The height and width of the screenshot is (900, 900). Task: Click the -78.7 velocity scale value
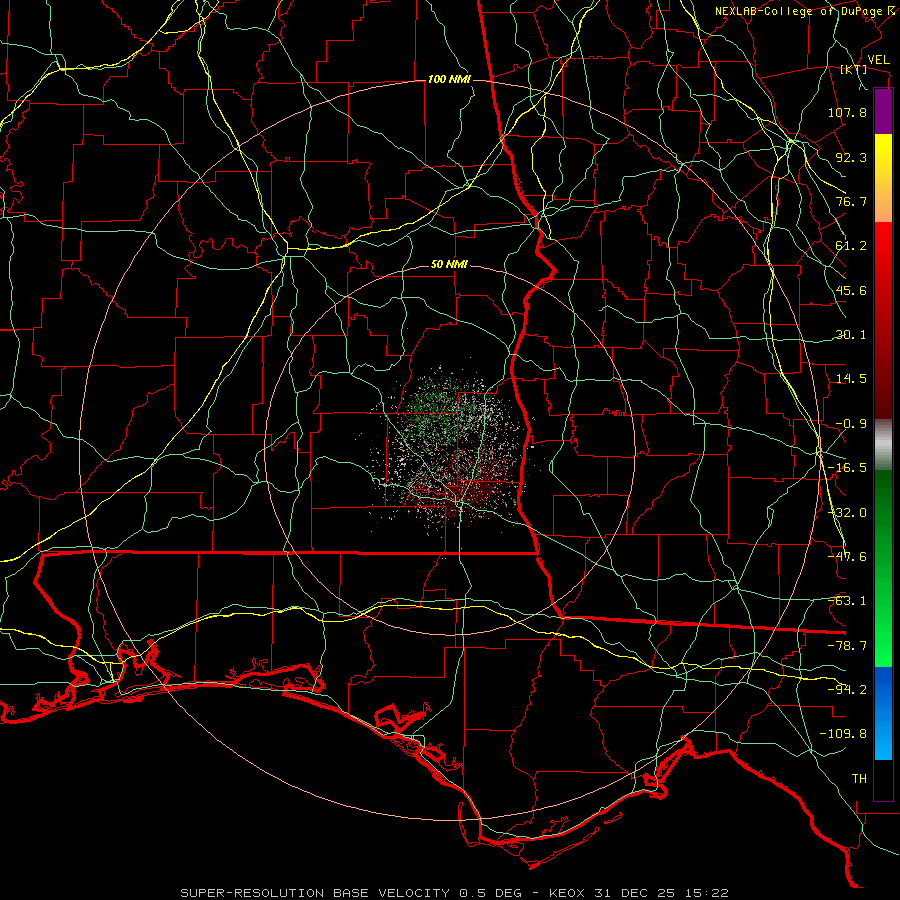pos(847,646)
